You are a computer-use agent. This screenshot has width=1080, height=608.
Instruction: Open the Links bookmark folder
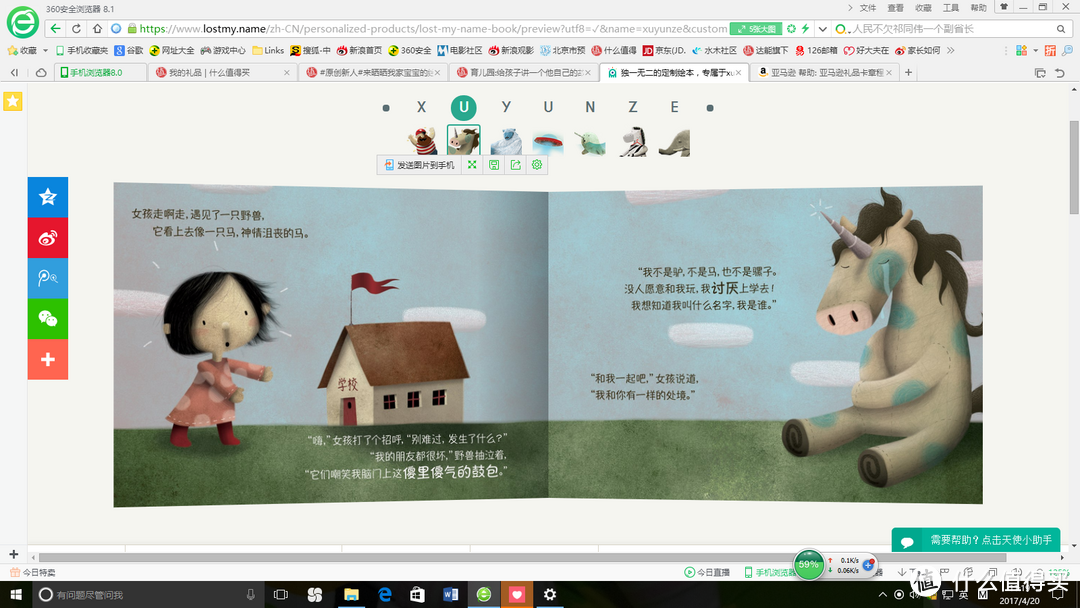268,50
